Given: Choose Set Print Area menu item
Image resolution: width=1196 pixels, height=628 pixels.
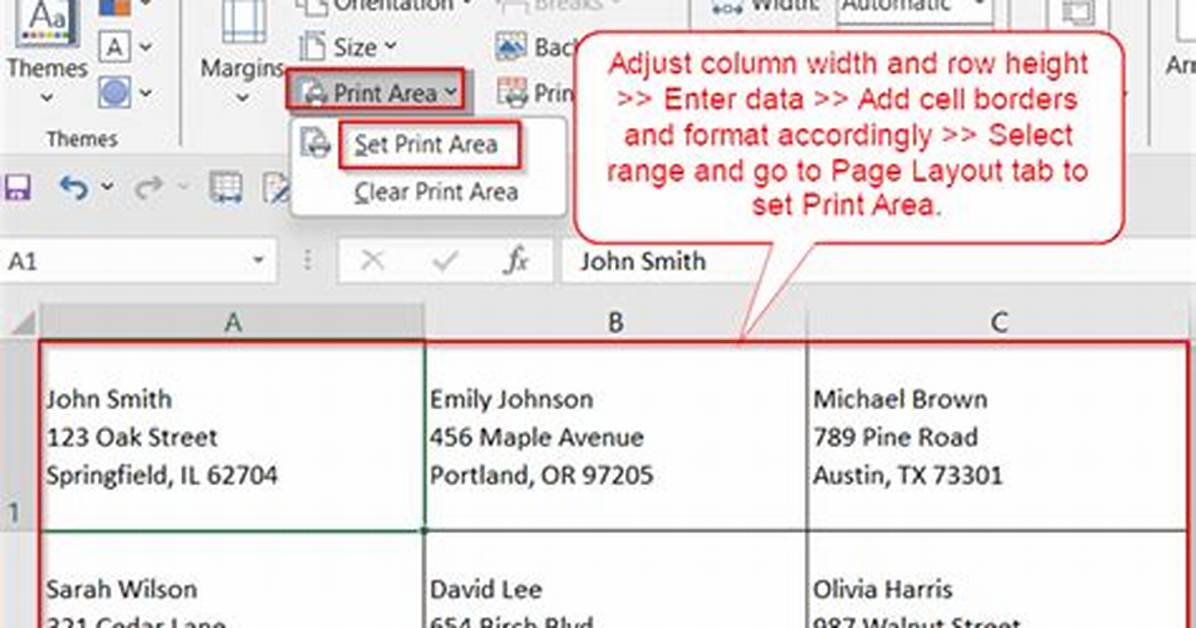Looking at the screenshot, I should [x=426, y=144].
